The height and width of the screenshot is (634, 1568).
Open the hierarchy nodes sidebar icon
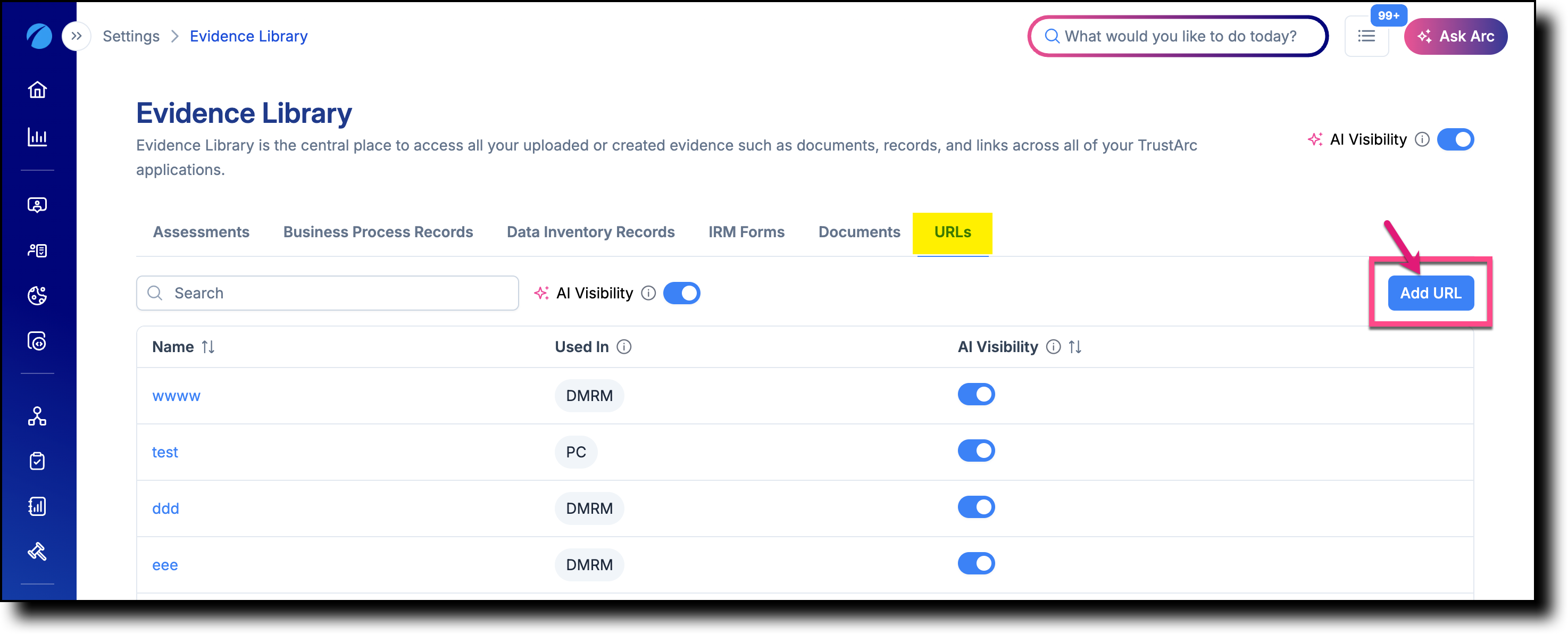[38, 417]
